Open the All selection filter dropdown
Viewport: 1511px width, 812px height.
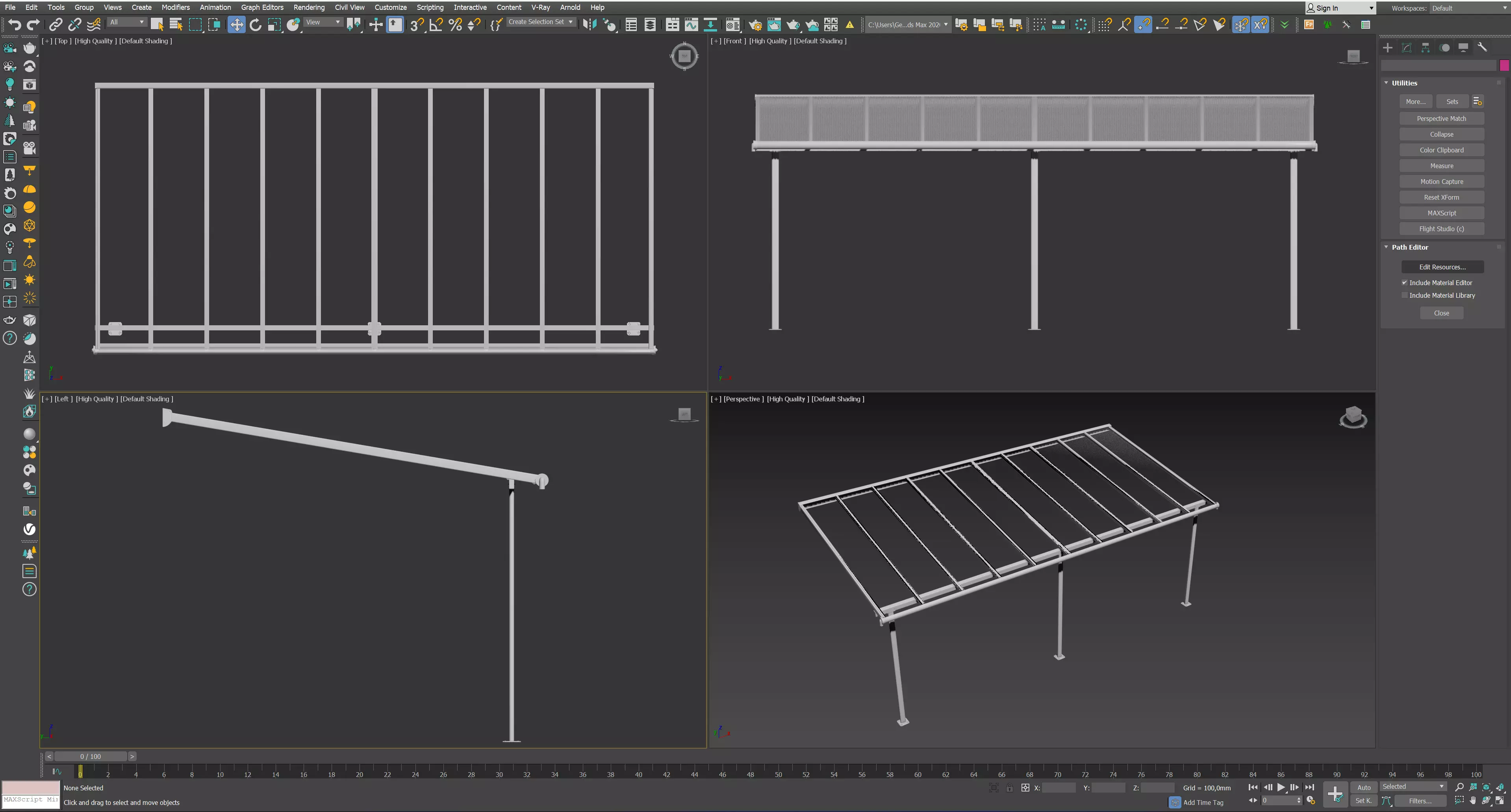pyautogui.click(x=127, y=22)
